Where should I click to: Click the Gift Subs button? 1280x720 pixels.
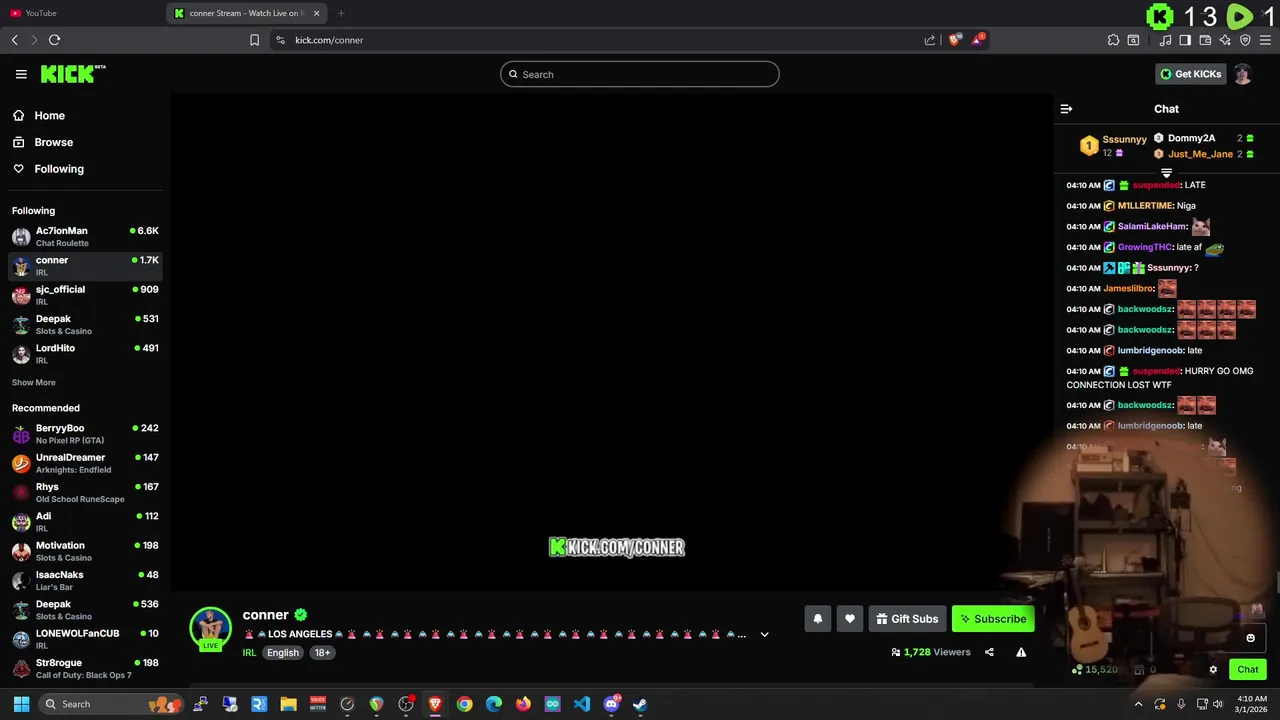[x=907, y=619]
